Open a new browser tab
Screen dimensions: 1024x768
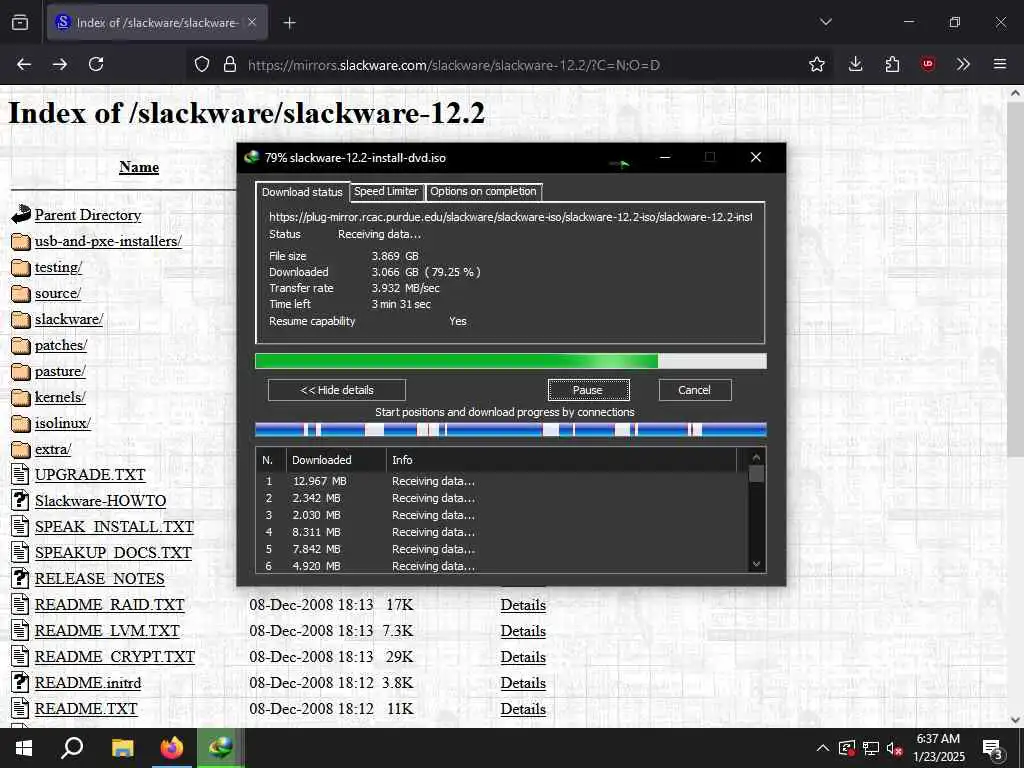click(x=289, y=23)
